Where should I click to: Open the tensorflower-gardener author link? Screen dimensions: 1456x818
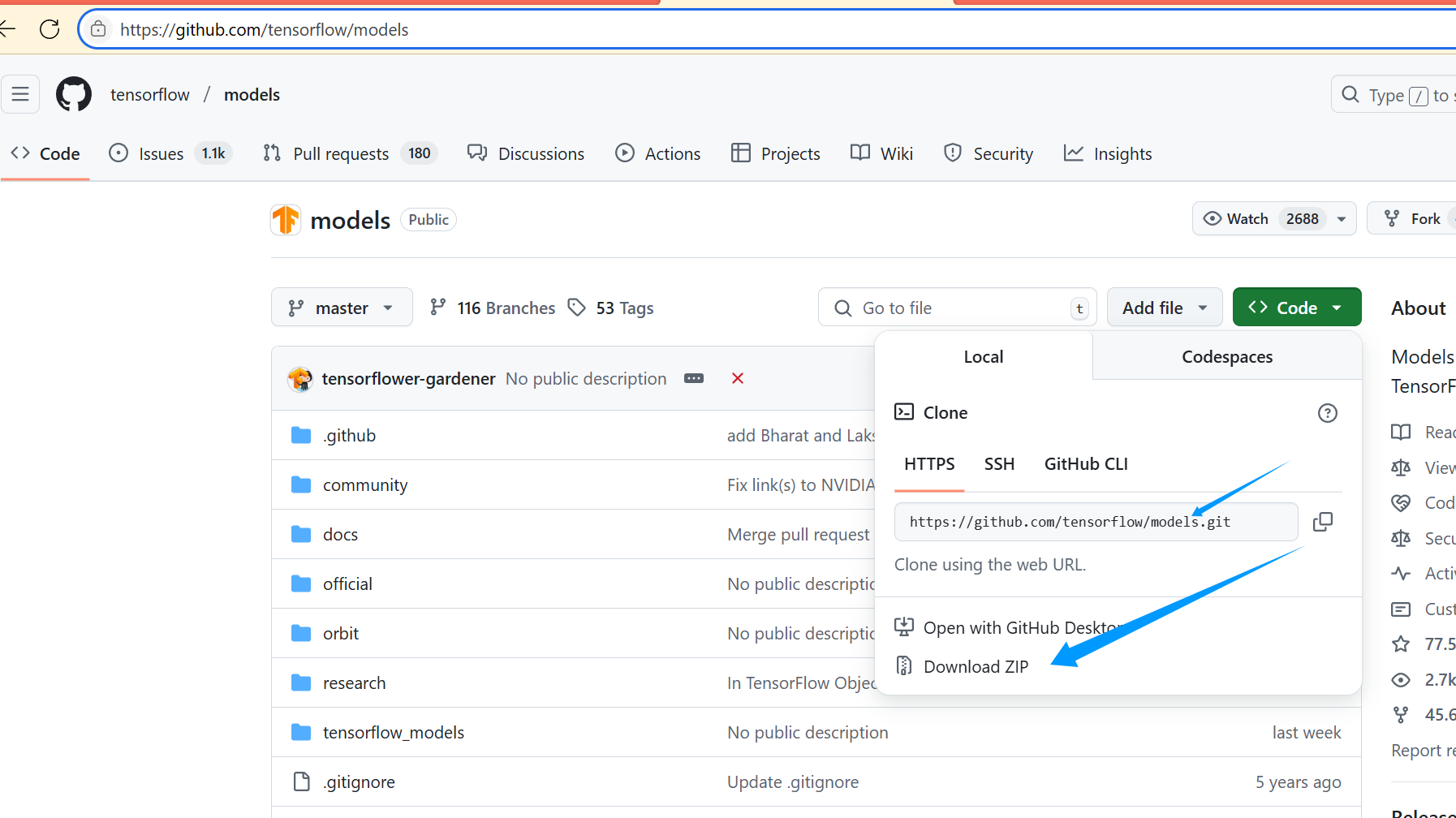pos(408,378)
